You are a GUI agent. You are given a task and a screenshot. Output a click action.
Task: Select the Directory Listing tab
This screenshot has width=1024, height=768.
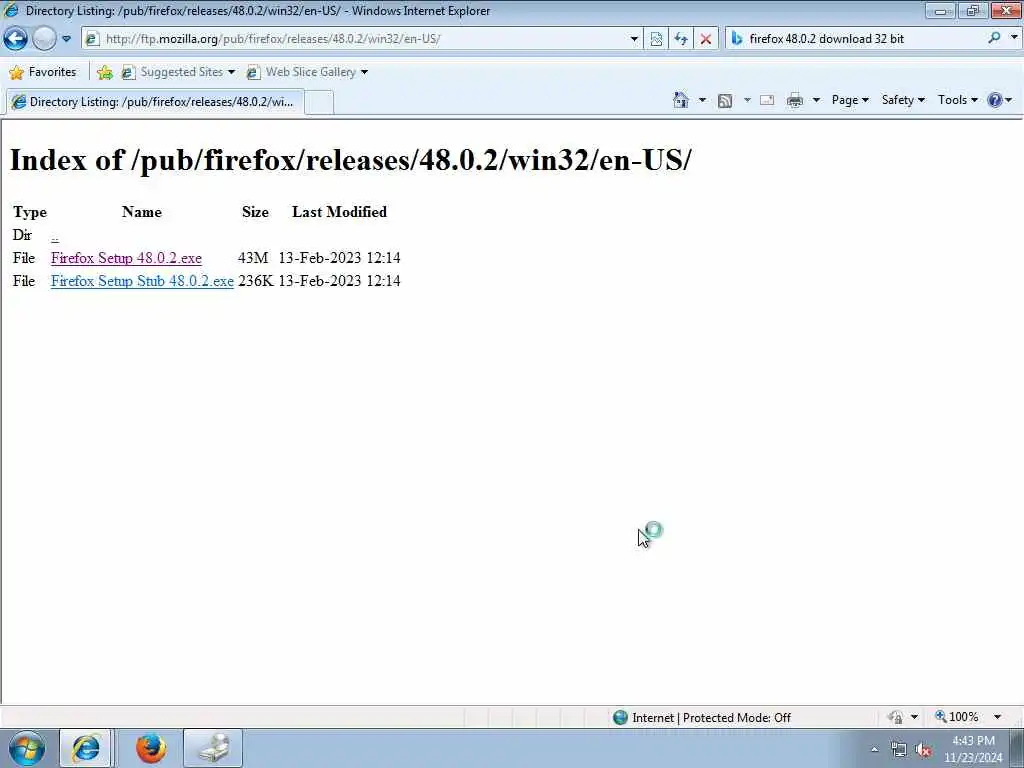point(154,102)
